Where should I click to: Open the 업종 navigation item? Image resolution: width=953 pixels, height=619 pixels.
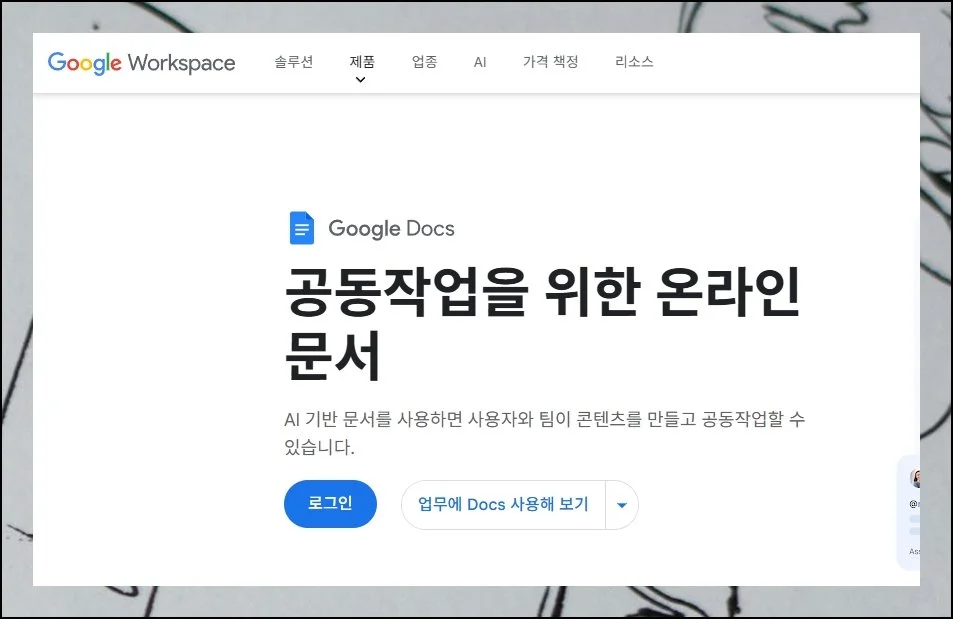[x=424, y=61]
